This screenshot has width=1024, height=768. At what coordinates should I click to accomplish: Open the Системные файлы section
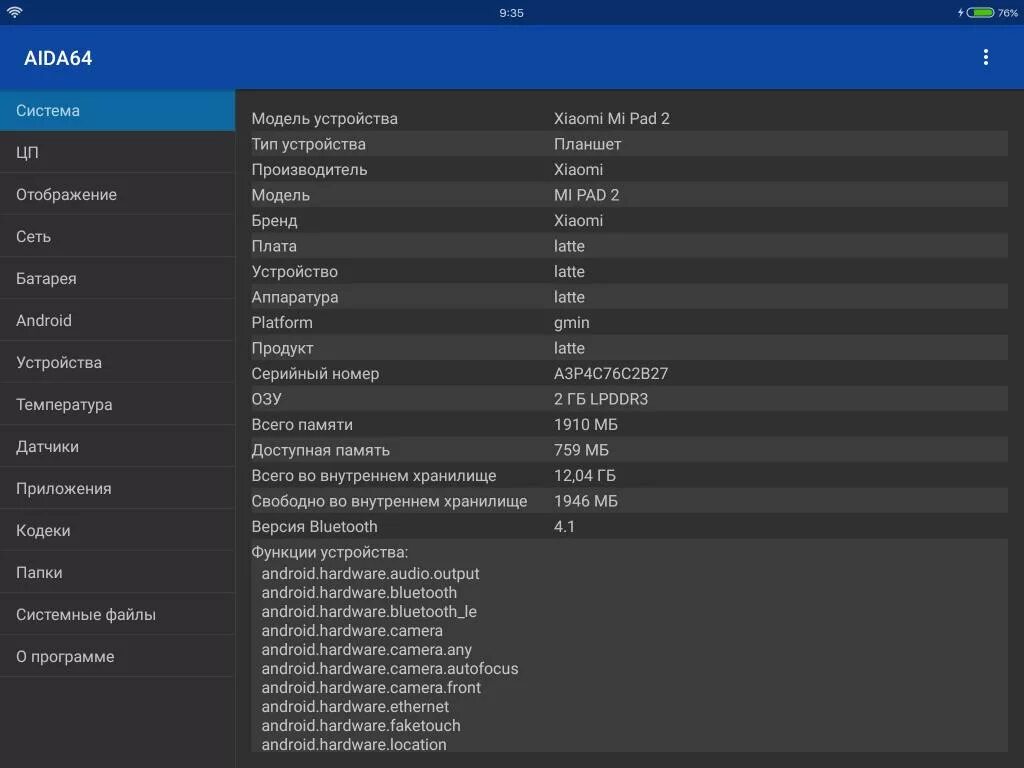pos(118,615)
